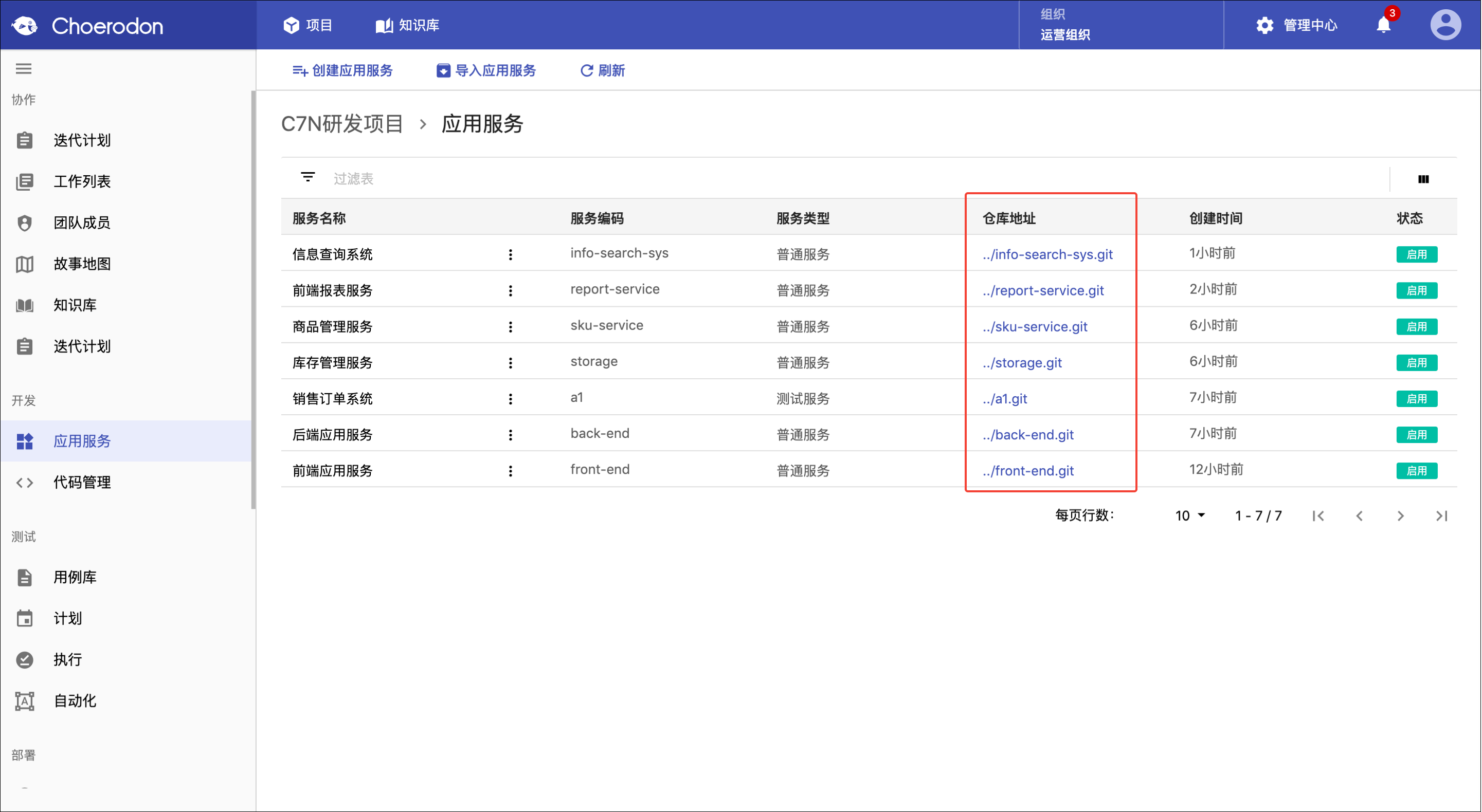Image resolution: width=1482 pixels, height=812 pixels.
Task: Open more actions for 后端应用服务
Action: tap(510, 435)
